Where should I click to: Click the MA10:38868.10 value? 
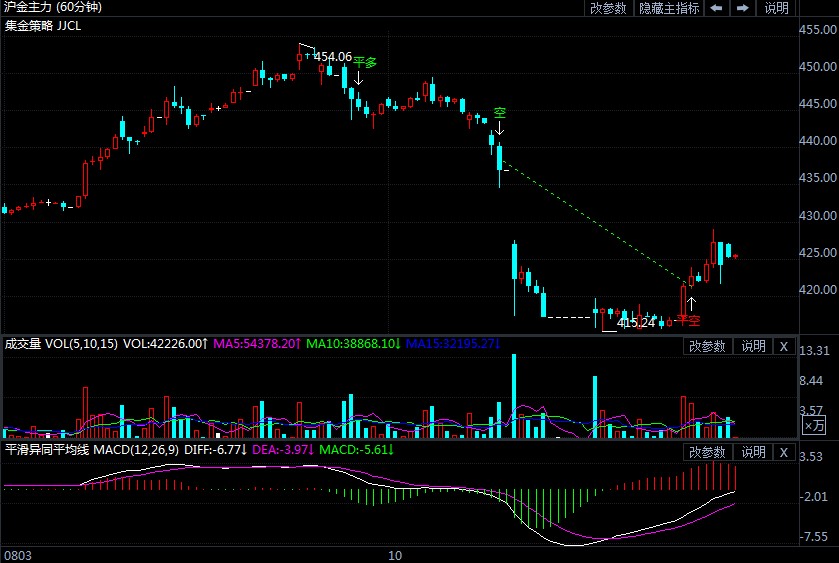pyautogui.click(x=353, y=344)
